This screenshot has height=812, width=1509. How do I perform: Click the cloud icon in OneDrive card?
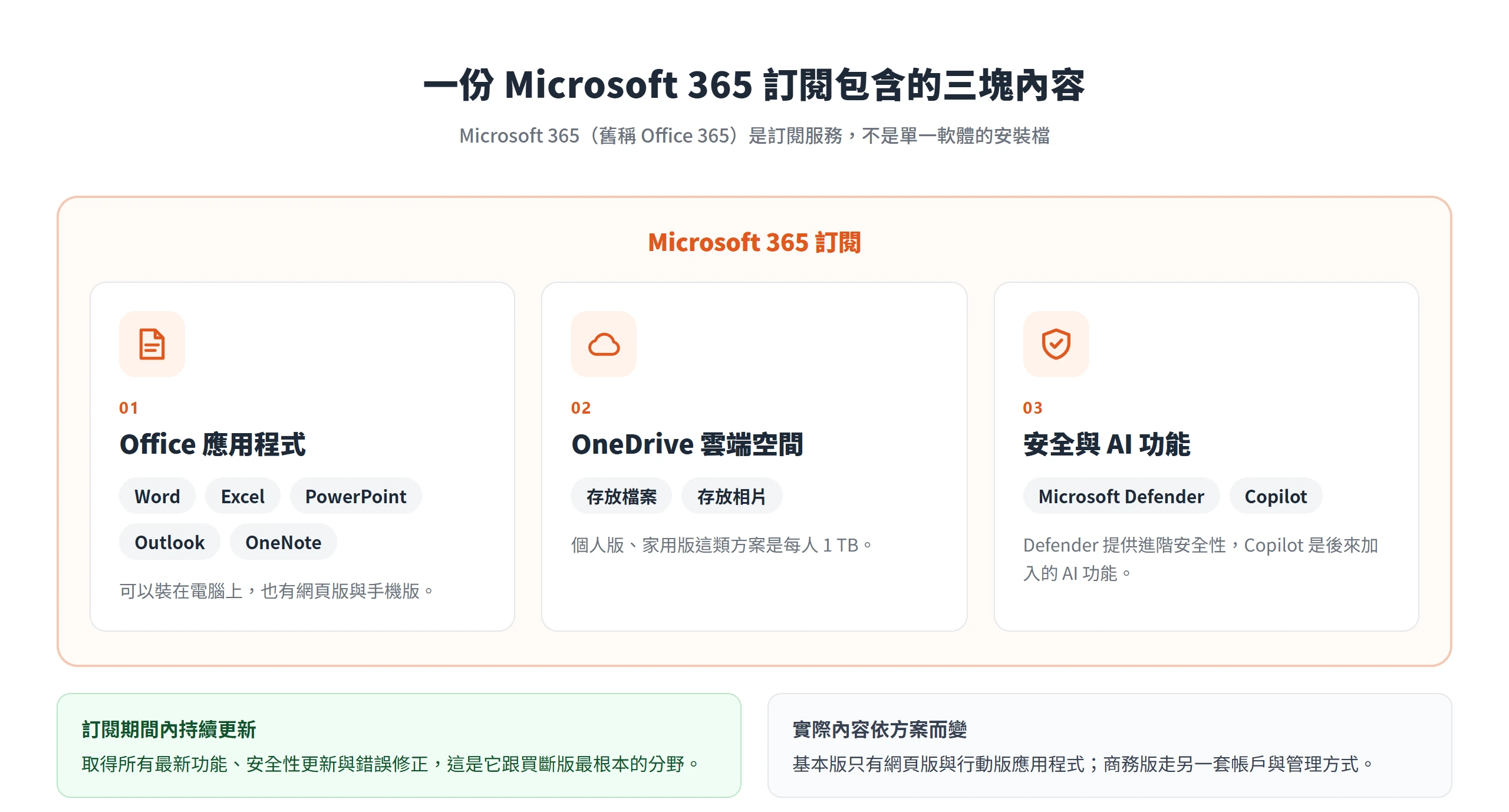(604, 344)
